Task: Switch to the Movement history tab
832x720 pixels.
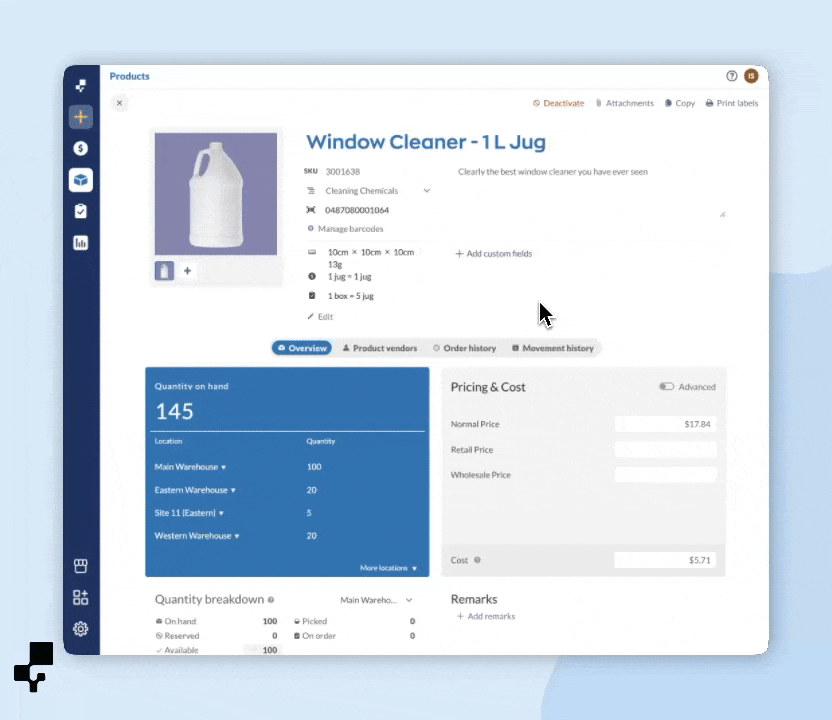Action: click(x=552, y=348)
